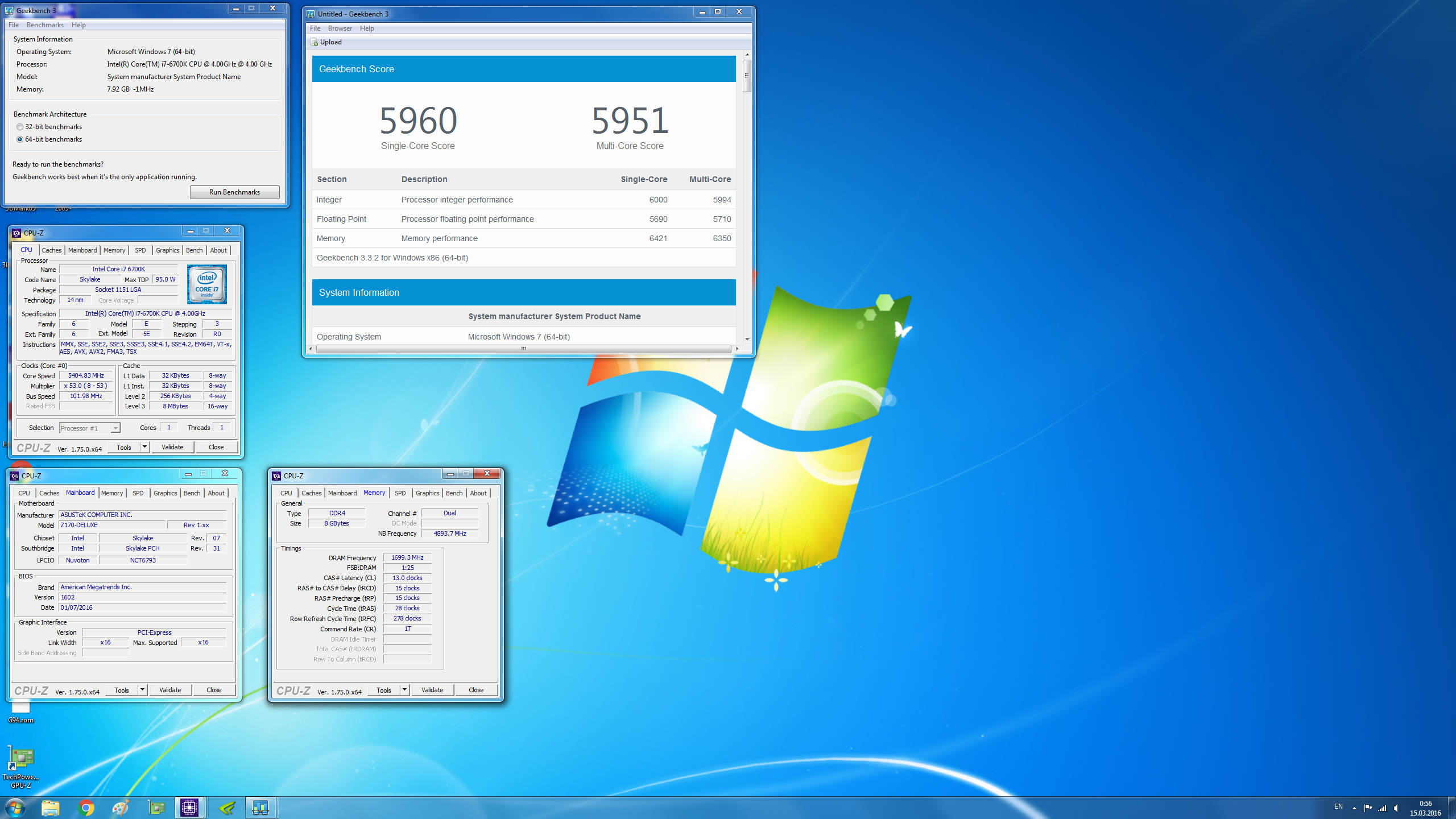
Task: Open the Paint taskbar icon
Action: pyautogui.click(x=121, y=808)
